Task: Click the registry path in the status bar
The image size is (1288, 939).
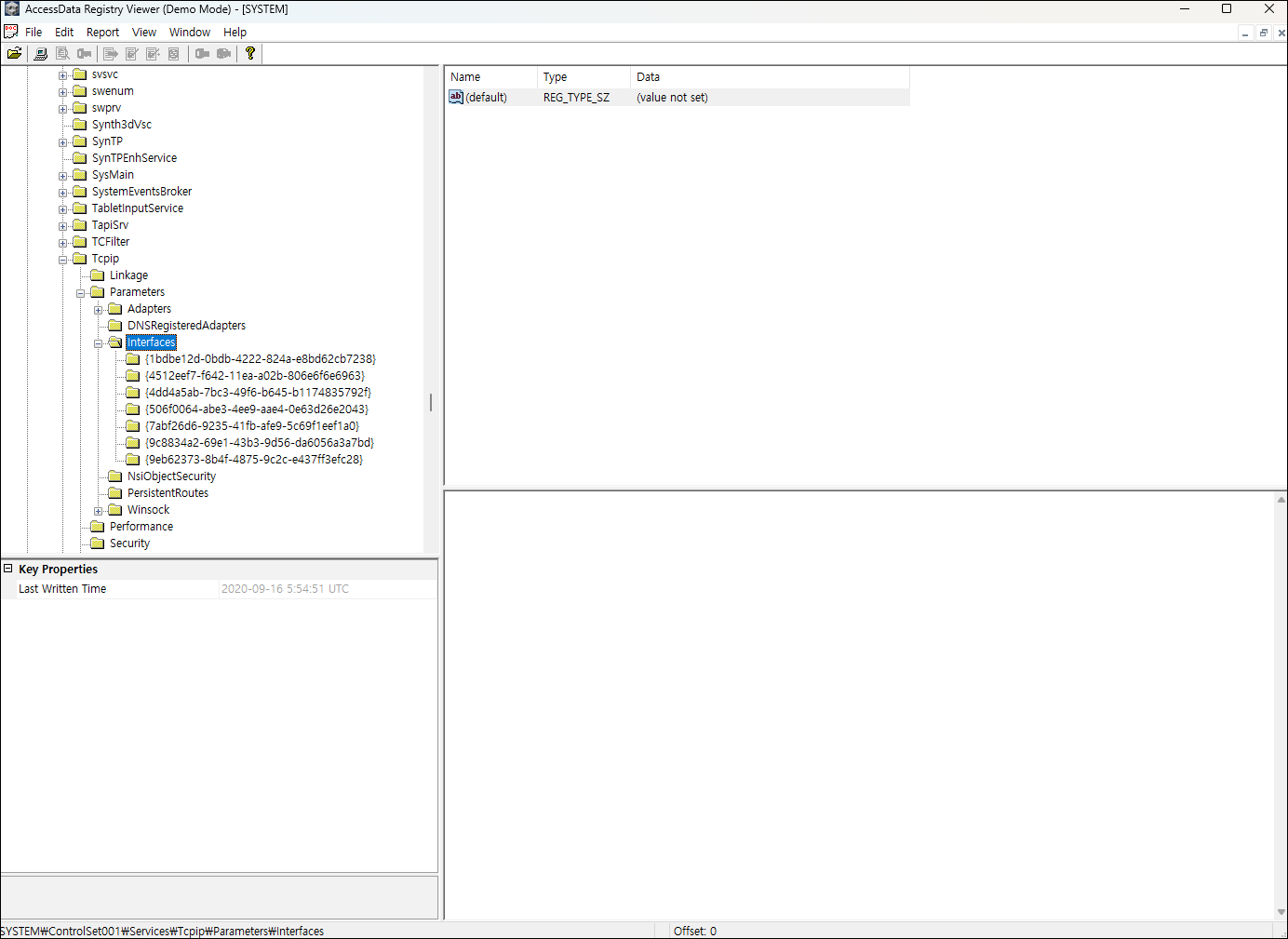Action: click(x=162, y=931)
